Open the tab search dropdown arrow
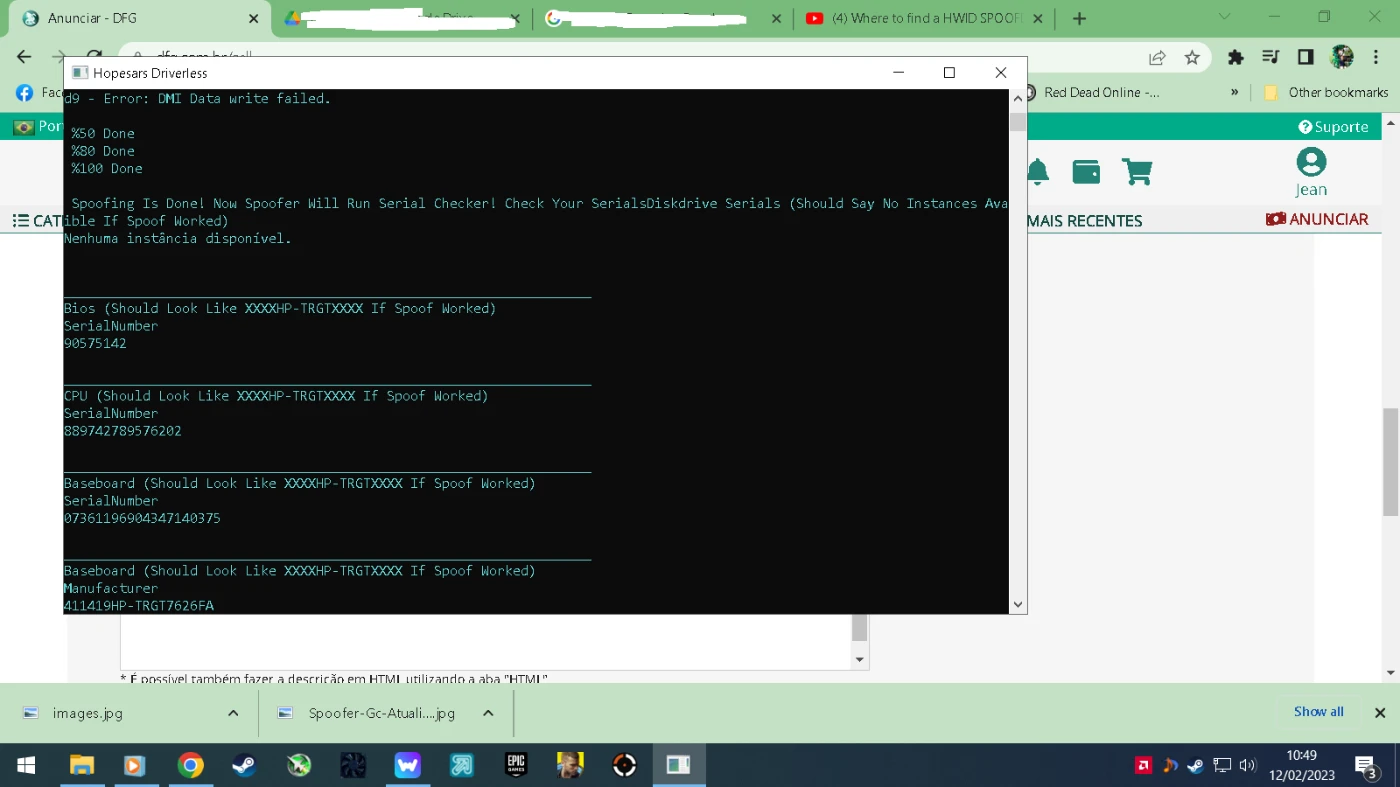Image resolution: width=1400 pixels, height=787 pixels. (x=1226, y=17)
